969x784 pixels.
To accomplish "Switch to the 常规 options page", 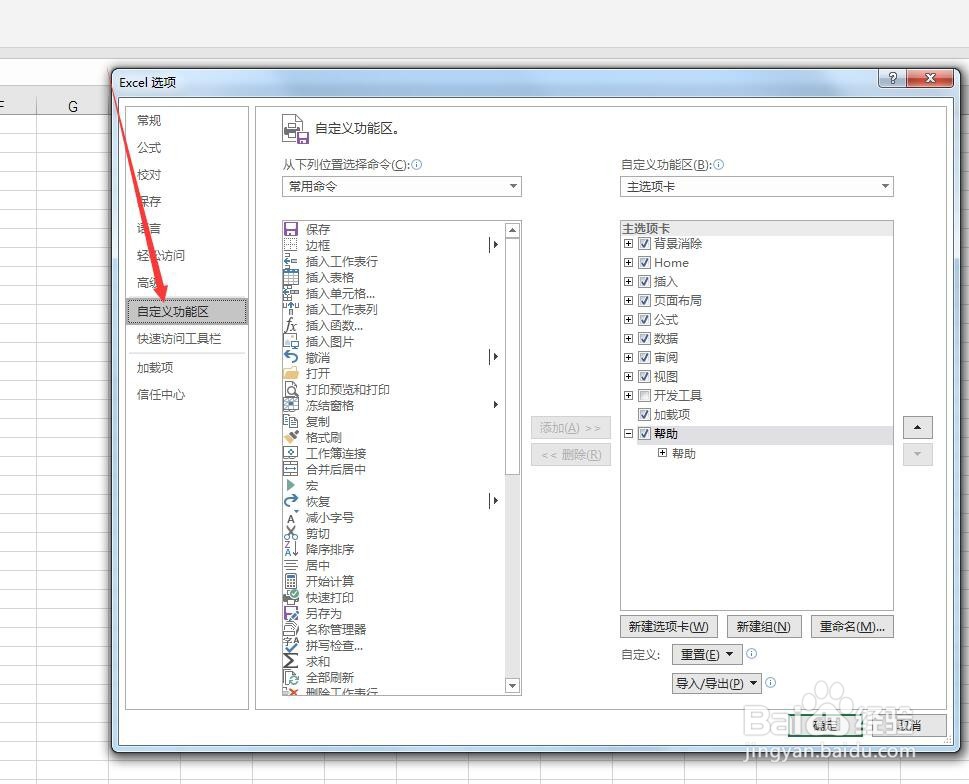I will pyautogui.click(x=149, y=120).
